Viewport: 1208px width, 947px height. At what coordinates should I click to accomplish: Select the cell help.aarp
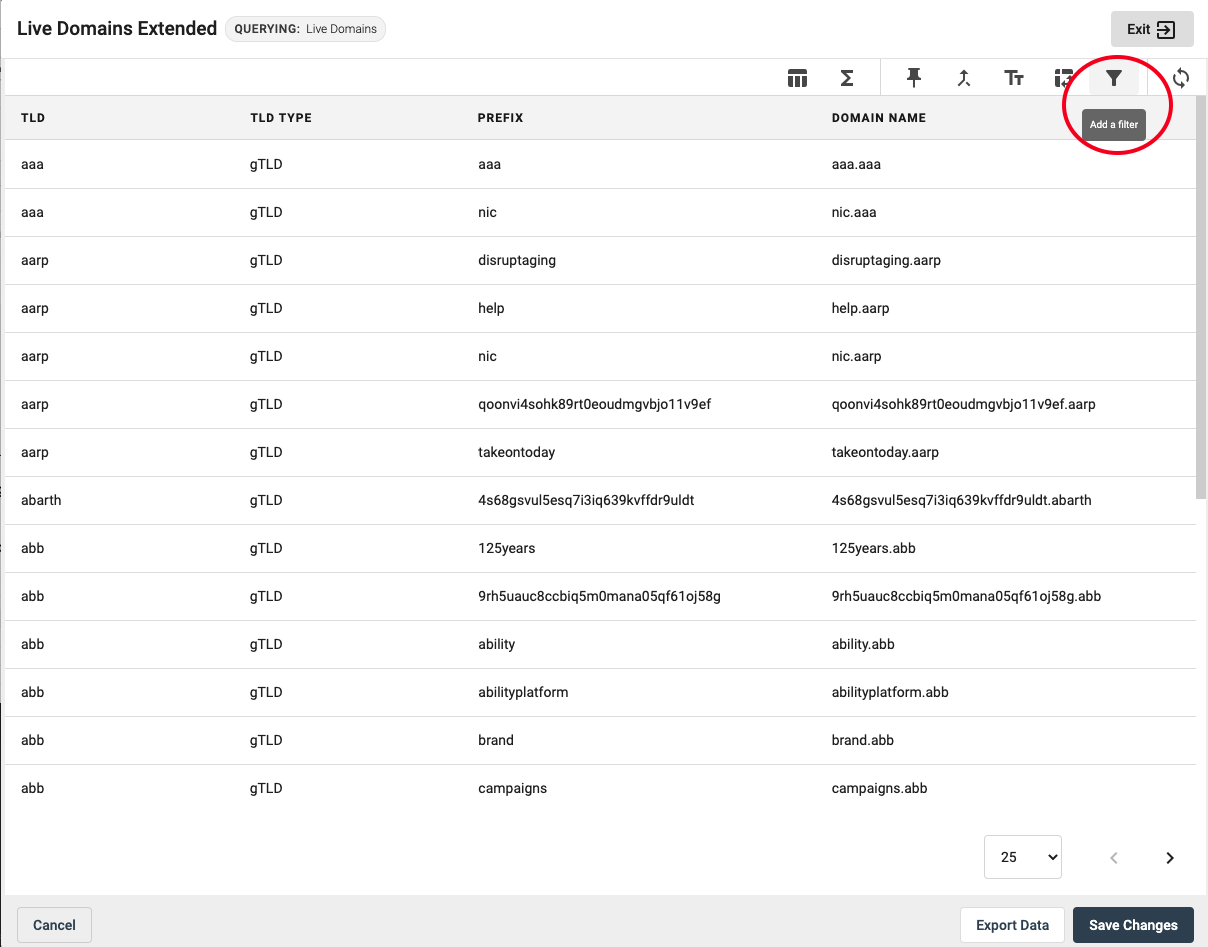(x=860, y=308)
